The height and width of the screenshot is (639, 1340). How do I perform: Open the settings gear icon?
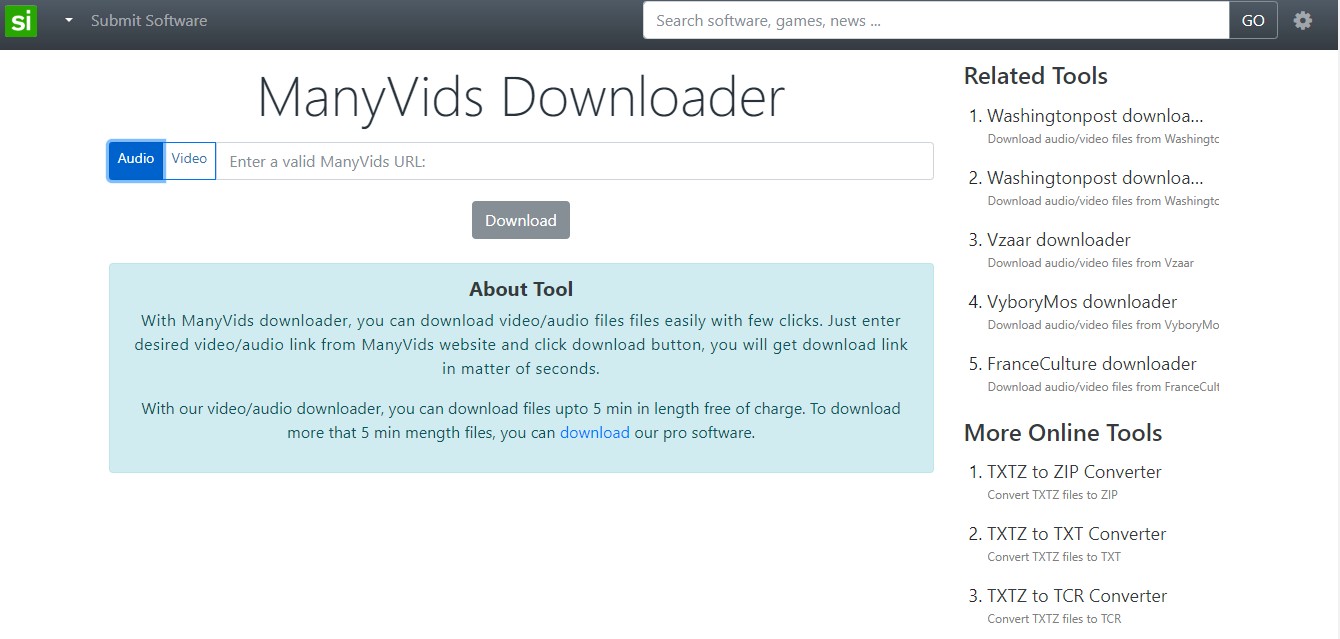click(1302, 20)
